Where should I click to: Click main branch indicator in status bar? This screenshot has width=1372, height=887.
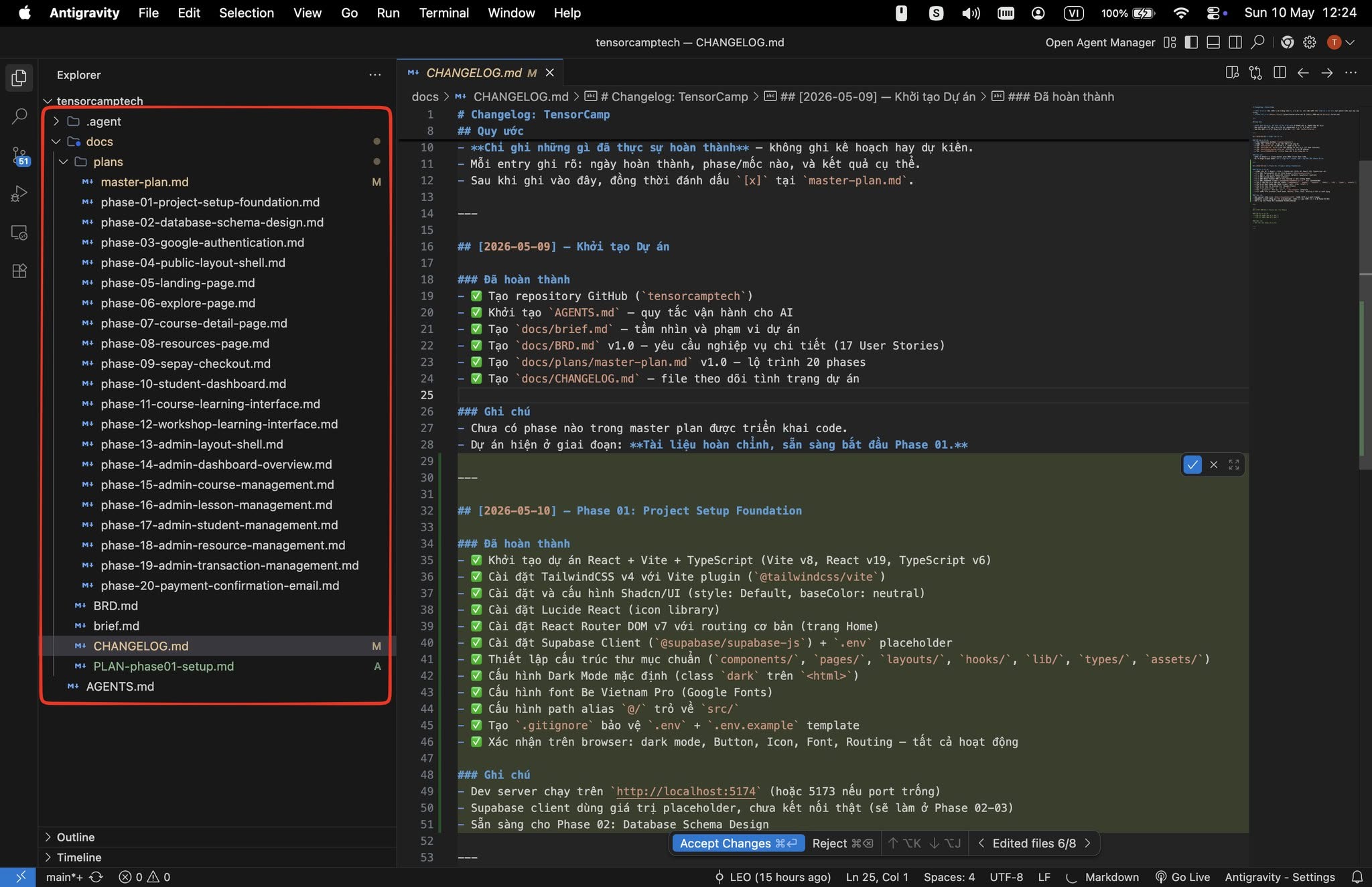point(64,877)
